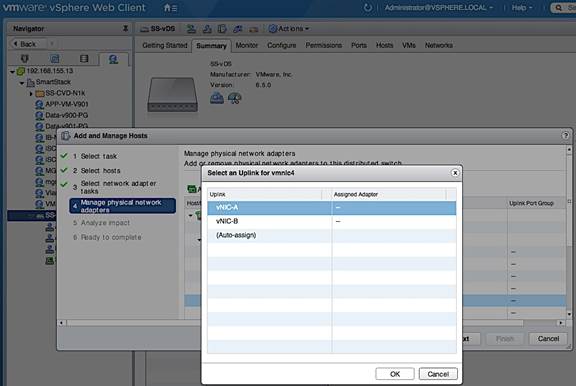576x386 pixels.
Task: Click the edit switch settings toolbar icon
Action: tap(253, 29)
